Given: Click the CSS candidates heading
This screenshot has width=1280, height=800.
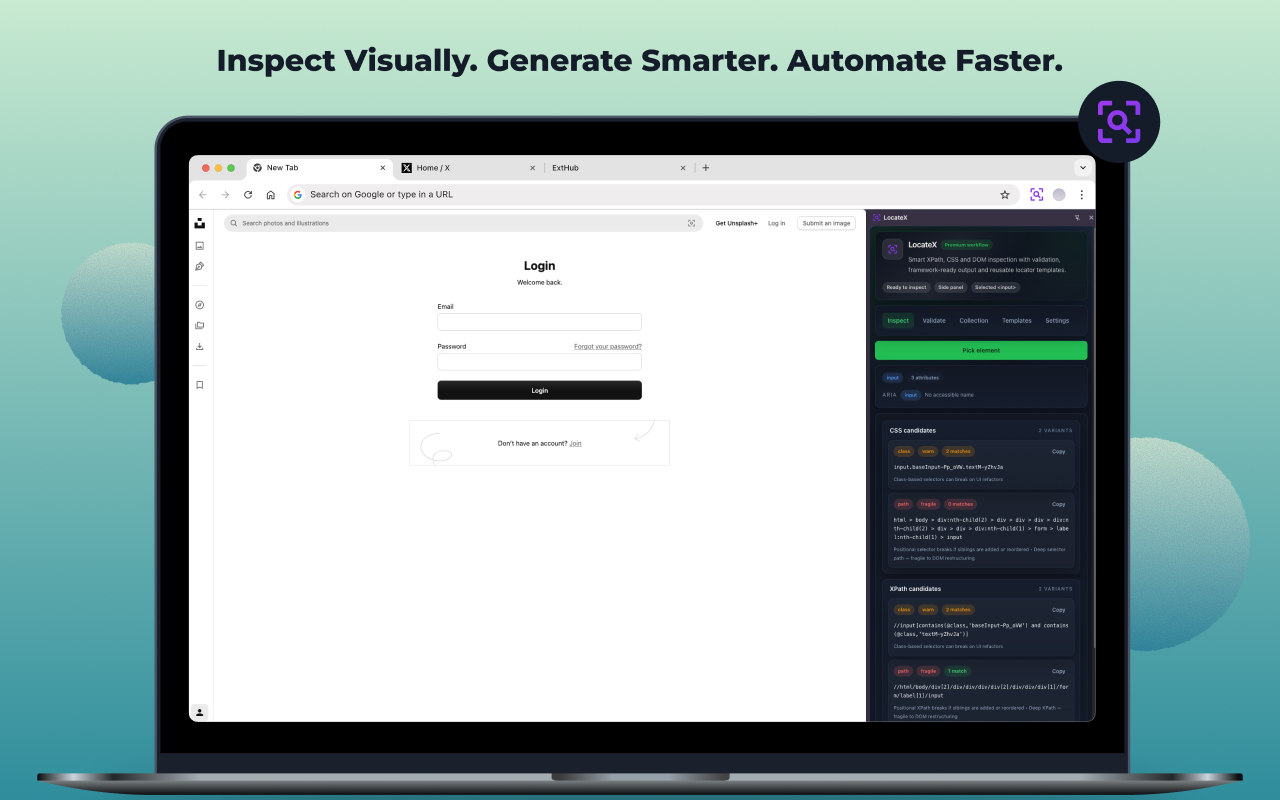Looking at the screenshot, I should tap(913, 430).
